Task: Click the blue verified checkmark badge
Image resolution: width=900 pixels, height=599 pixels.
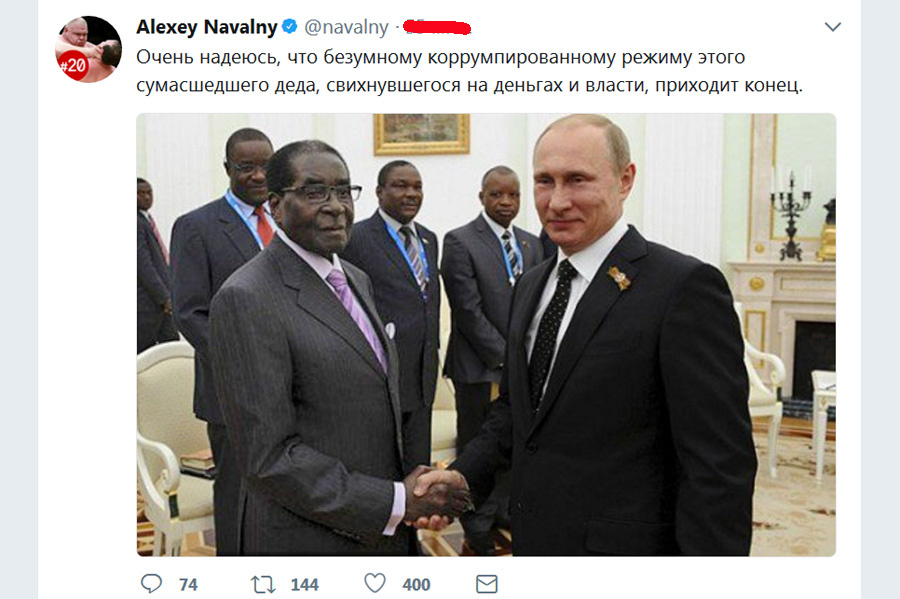Action: 289,26
